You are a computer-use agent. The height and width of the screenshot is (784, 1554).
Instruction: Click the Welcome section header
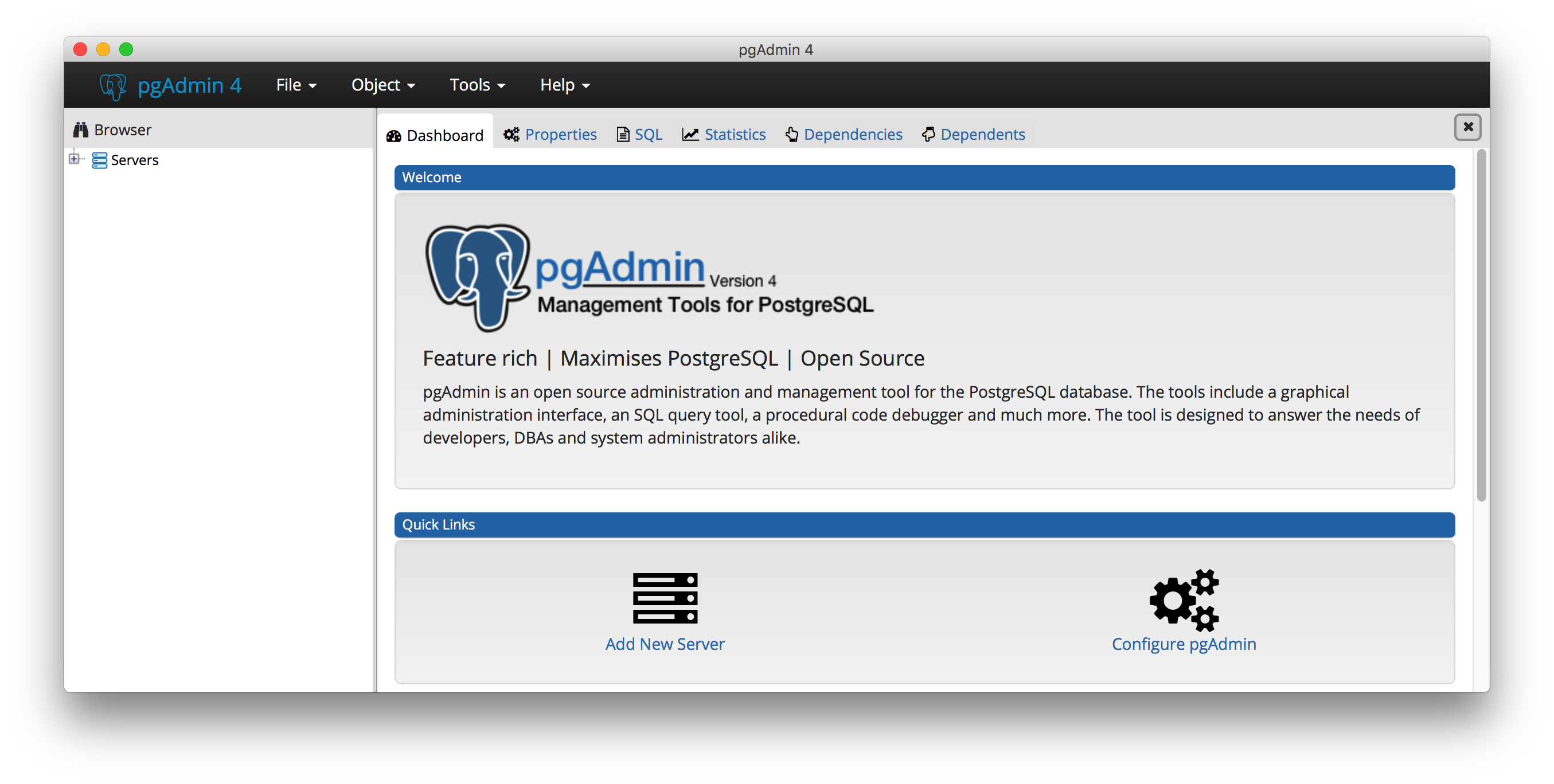point(924,177)
